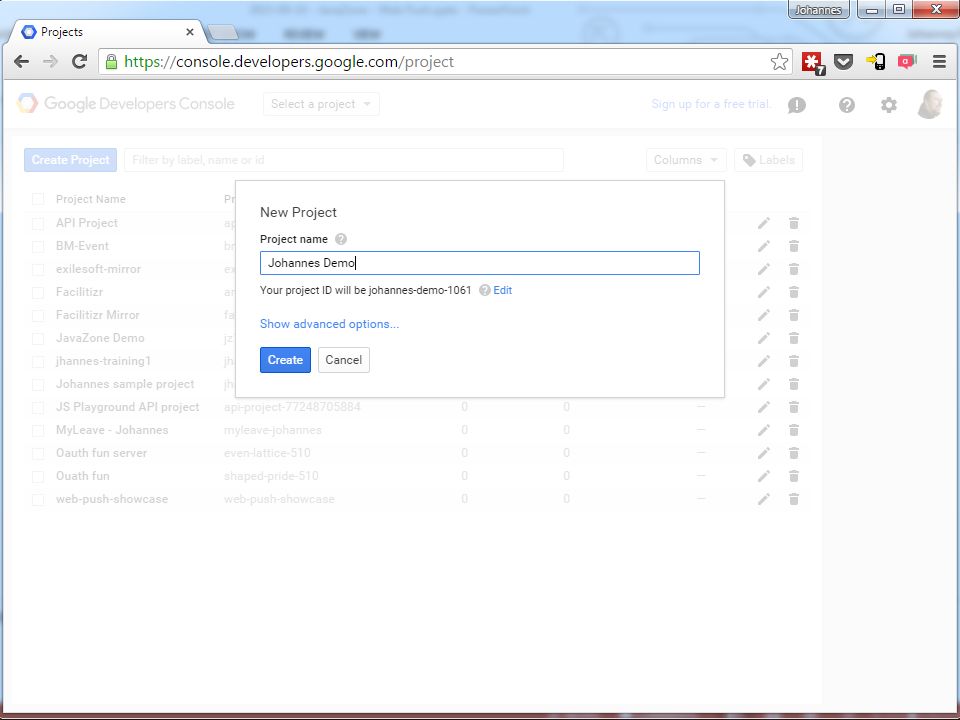Open the Chrome hamburger menu

point(939,61)
